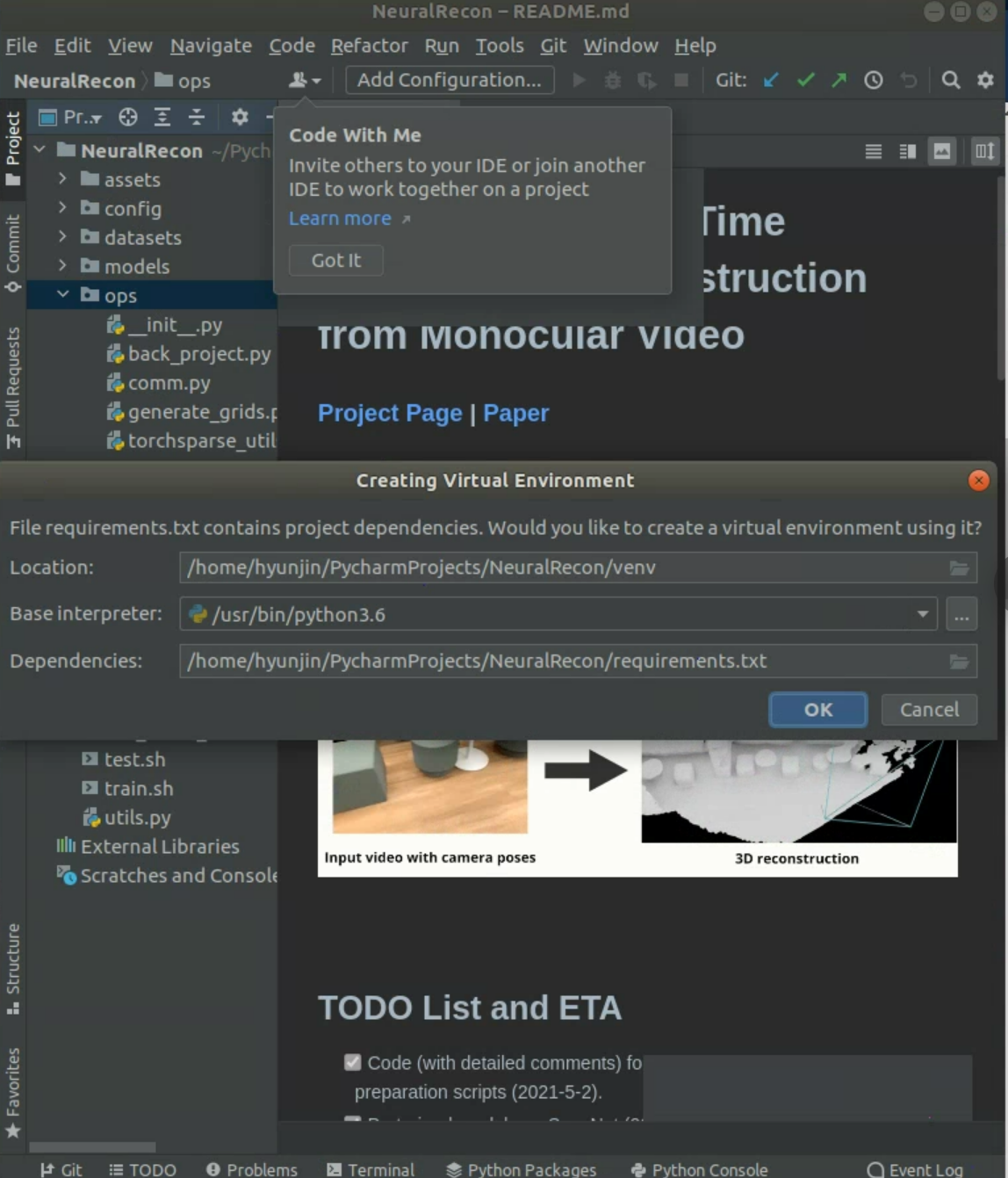Open the Terminal tool window
This screenshot has height=1178, width=1008.
click(x=371, y=1169)
